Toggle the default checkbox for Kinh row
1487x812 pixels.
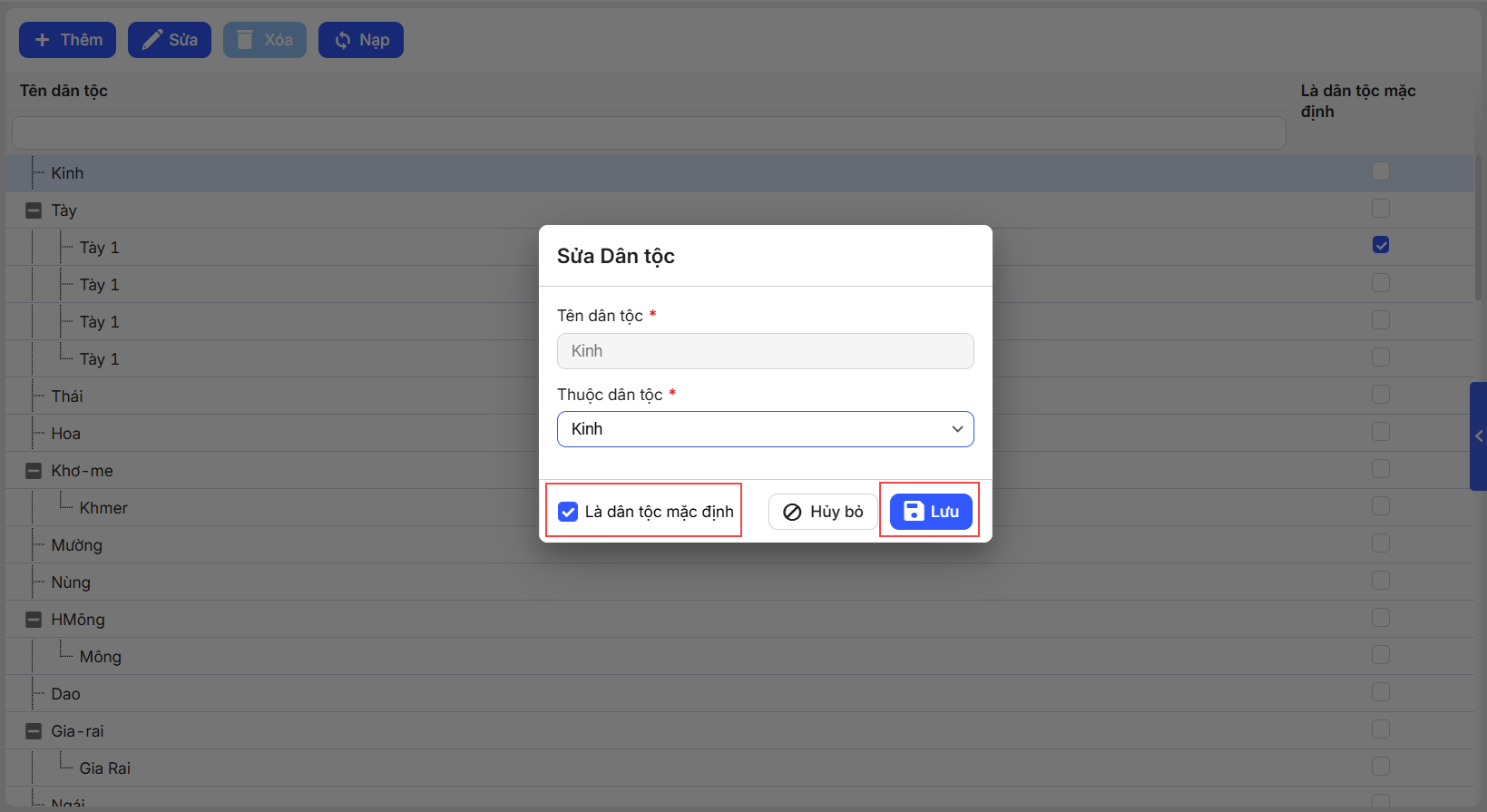click(1380, 171)
